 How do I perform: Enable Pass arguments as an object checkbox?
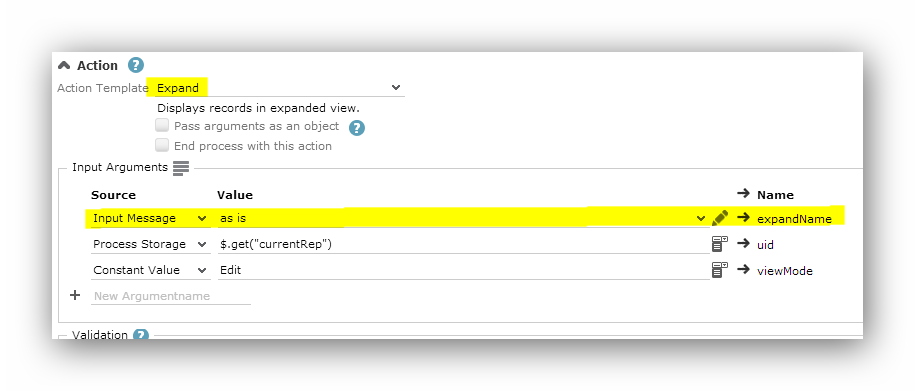(x=162, y=125)
